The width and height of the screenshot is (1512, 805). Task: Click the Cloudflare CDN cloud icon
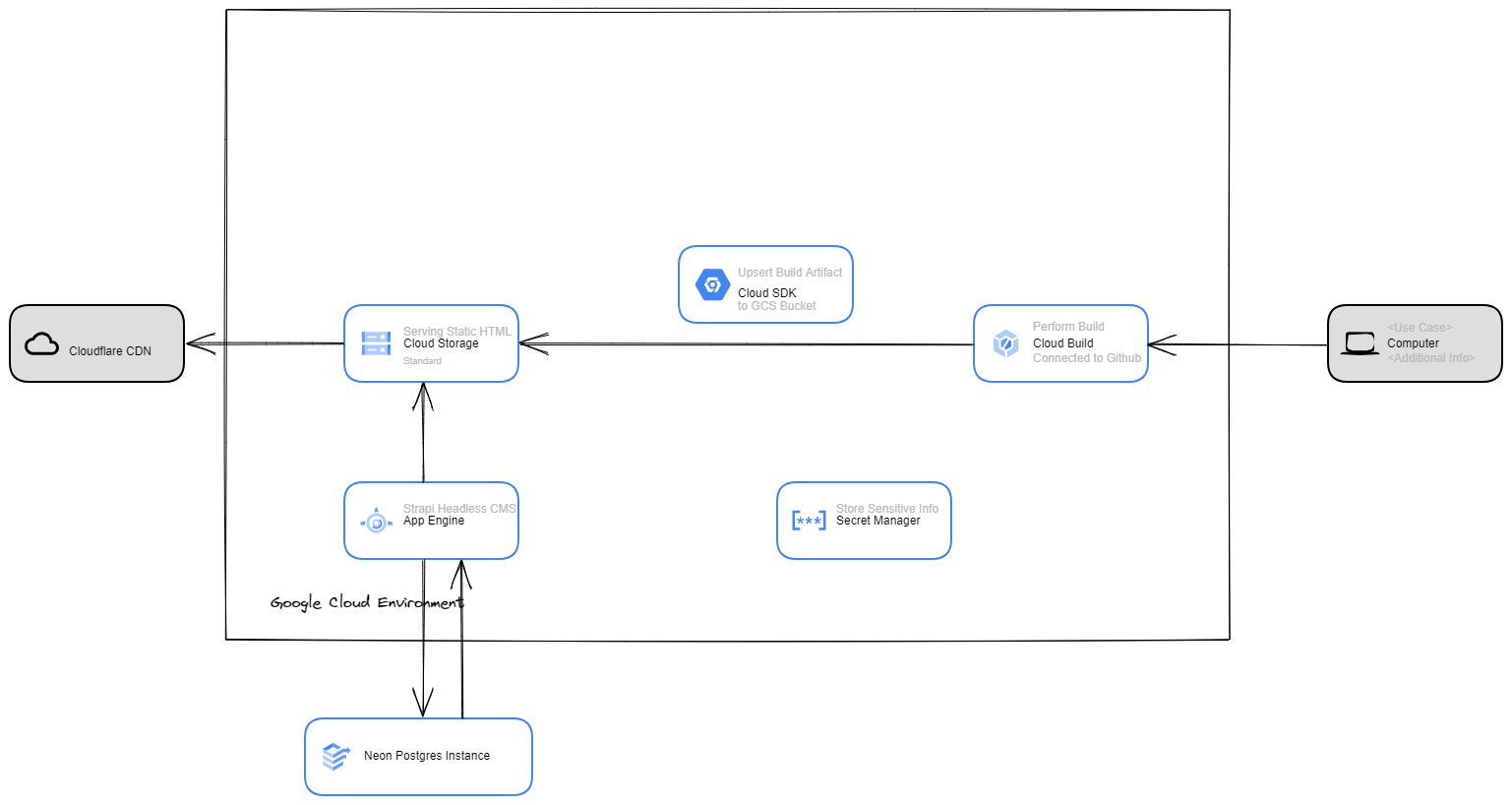(x=41, y=343)
